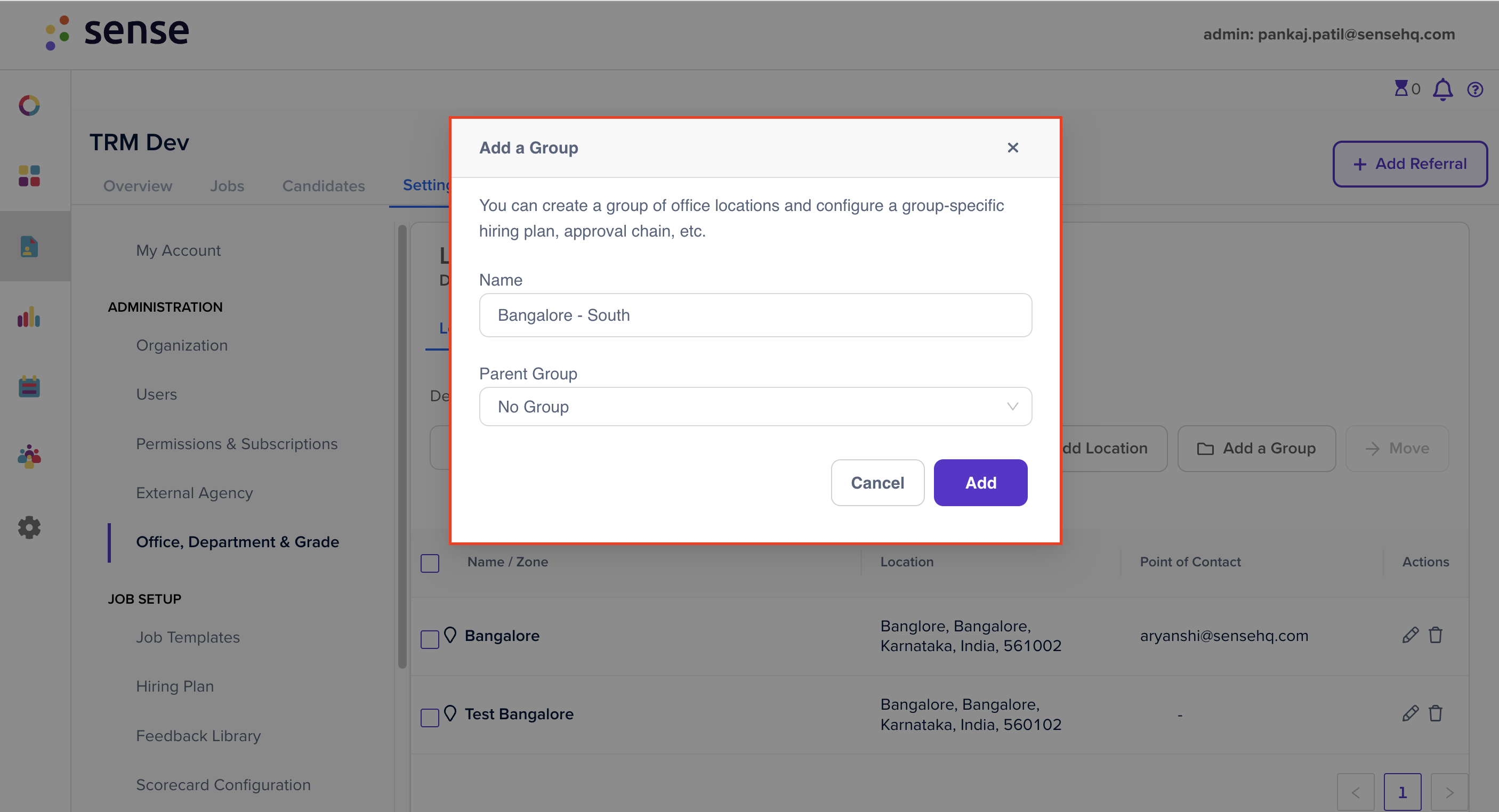Open the settings gear in left sidebar

point(29,527)
